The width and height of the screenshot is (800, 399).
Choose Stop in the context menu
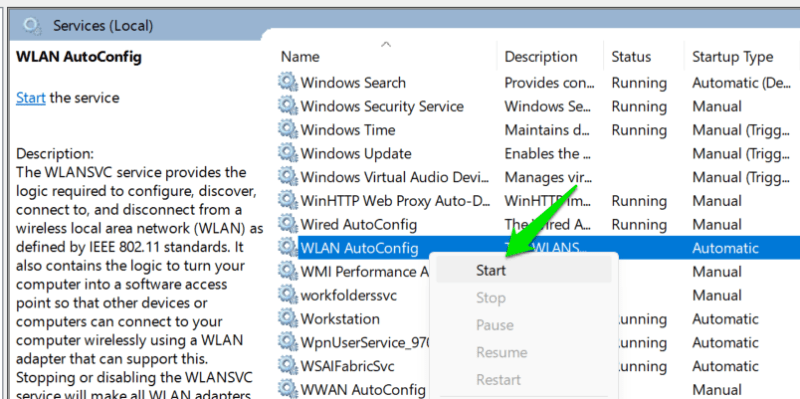point(523,297)
